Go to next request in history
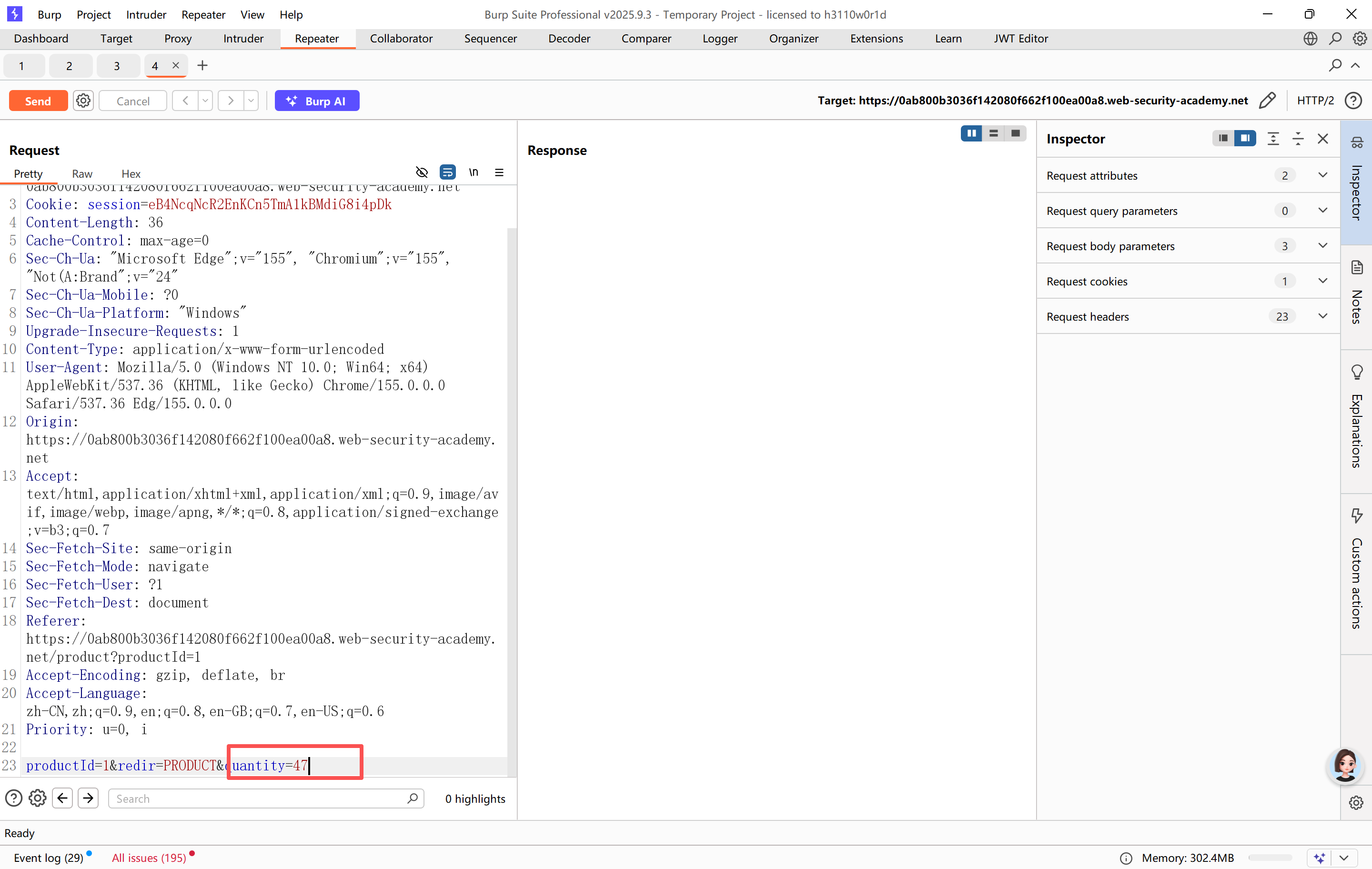 tap(230, 101)
